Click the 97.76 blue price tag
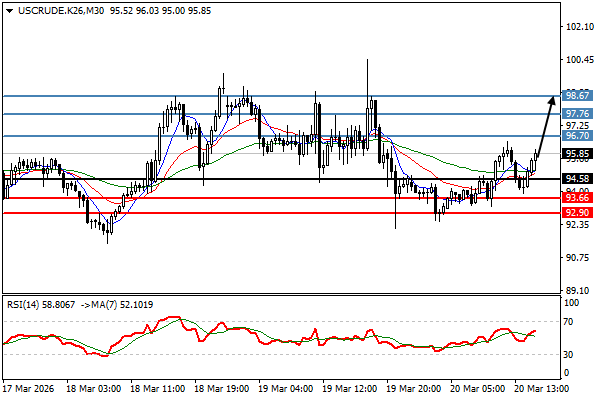The image size is (600, 400). pyautogui.click(x=576, y=115)
